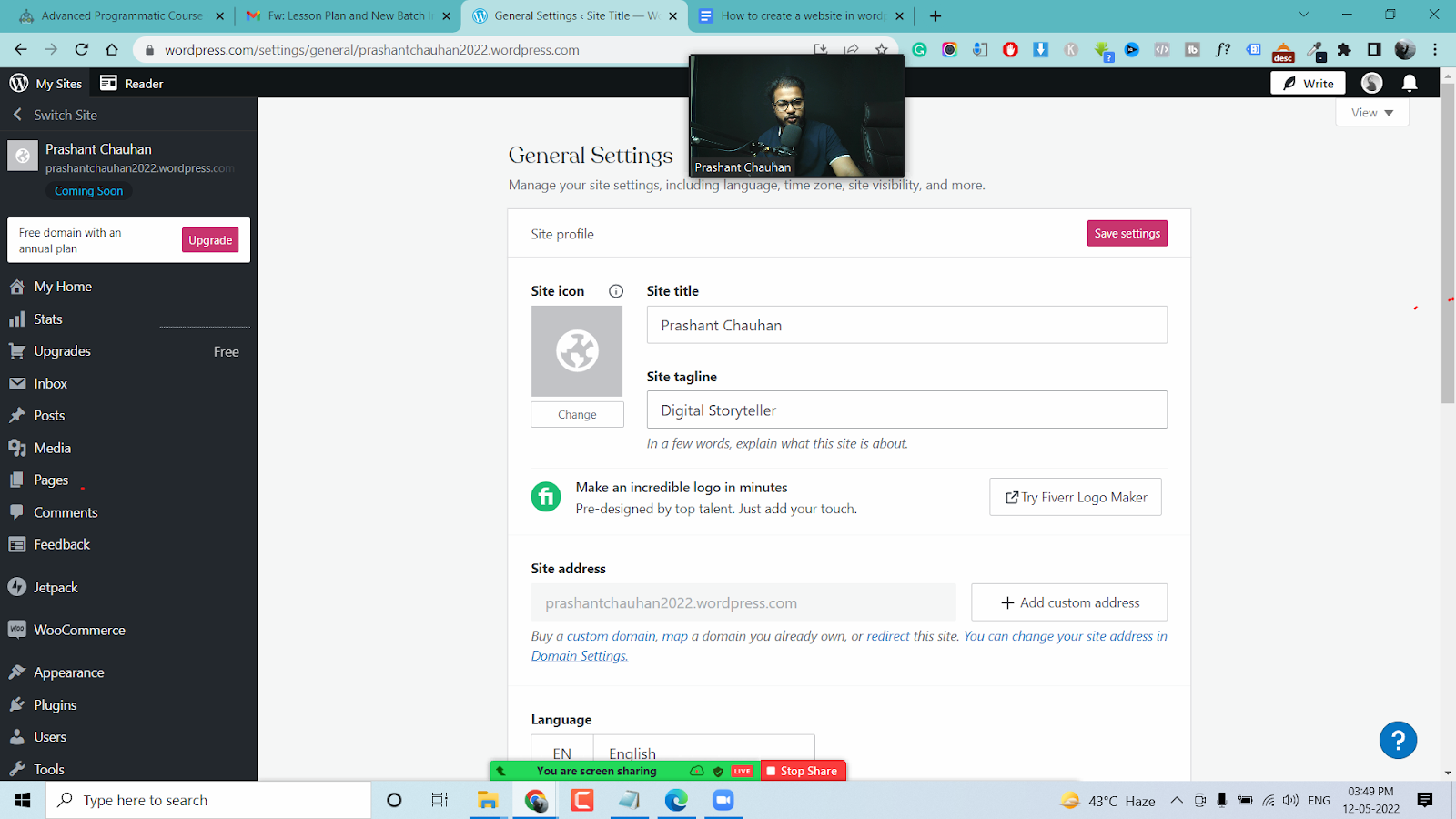Click the site icon globe thumbnail
1456x819 pixels.
pos(577,351)
